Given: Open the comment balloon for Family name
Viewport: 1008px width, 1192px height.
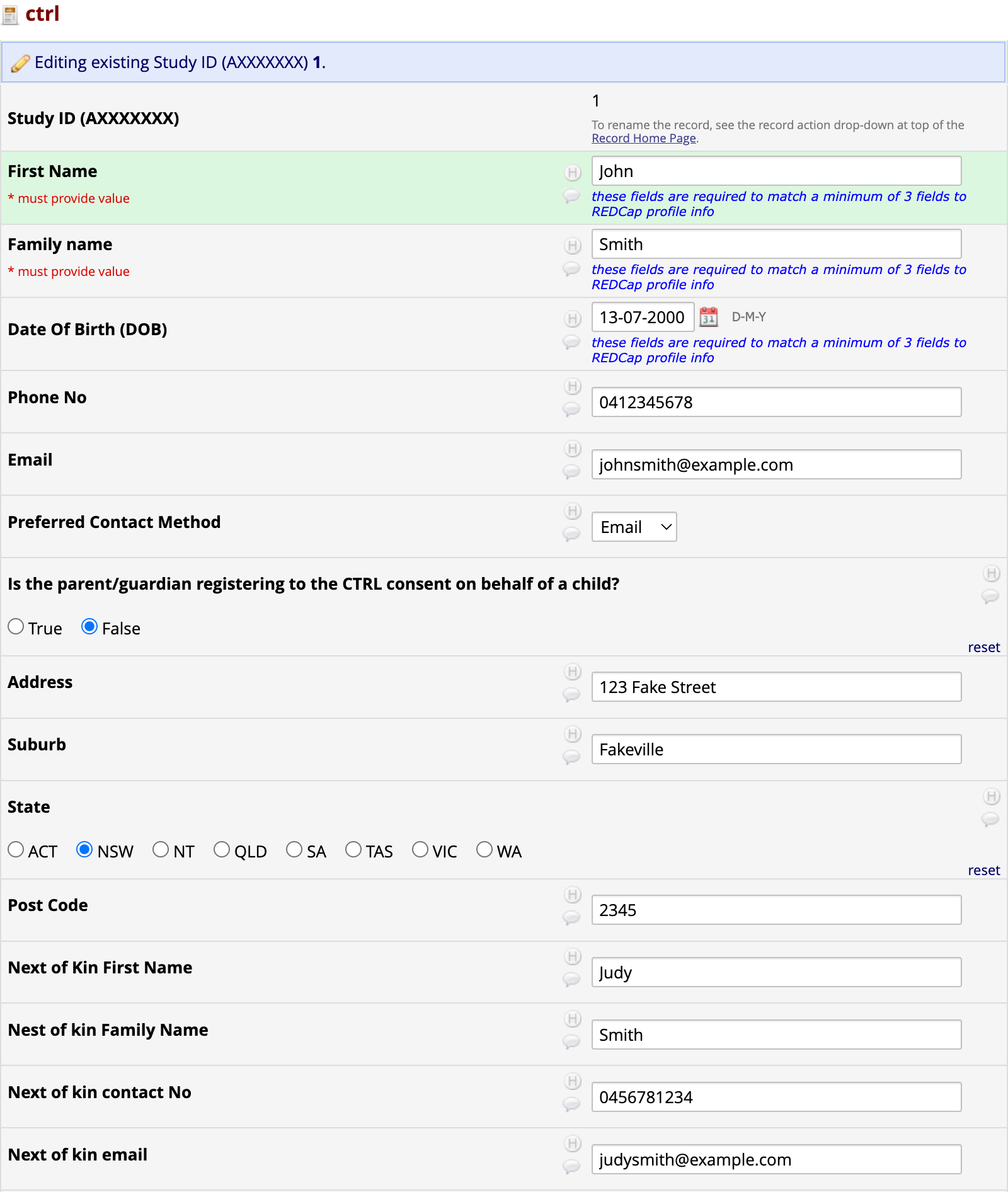Looking at the screenshot, I should (x=571, y=269).
